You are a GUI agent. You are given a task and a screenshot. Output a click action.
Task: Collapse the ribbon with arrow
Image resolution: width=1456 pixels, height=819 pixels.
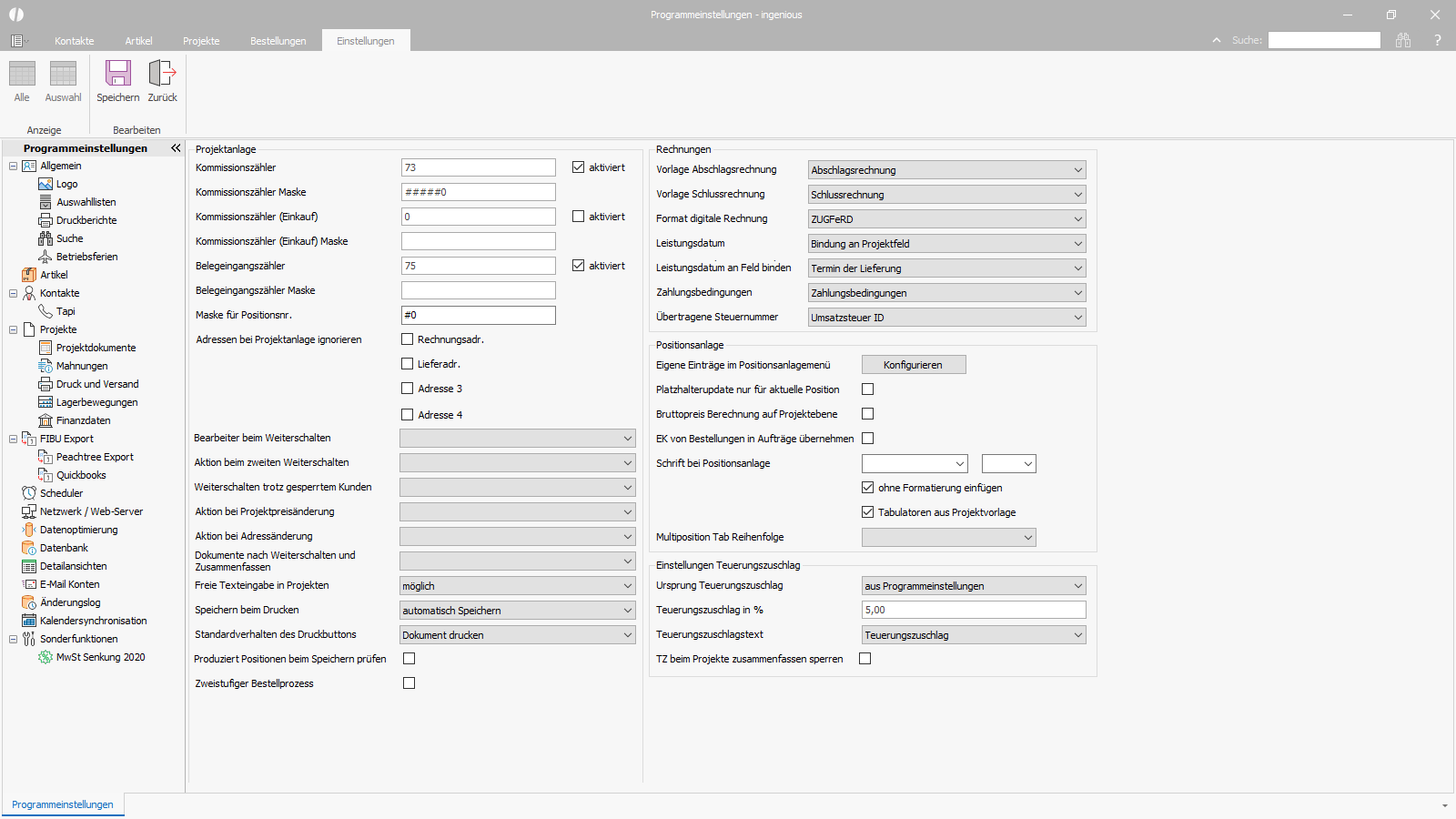pyautogui.click(x=1217, y=40)
